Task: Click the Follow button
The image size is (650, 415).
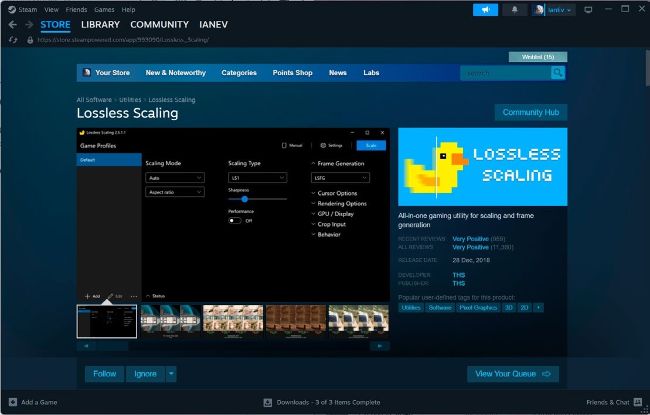Action: coord(104,374)
